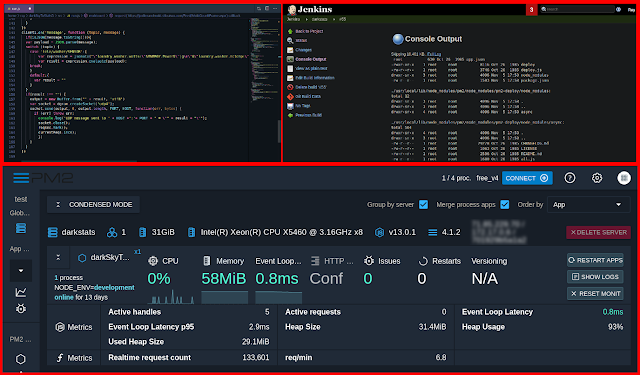This screenshot has width=640, height=375.
Task: Open the PM2 settings gear icon
Action: [x=597, y=178]
